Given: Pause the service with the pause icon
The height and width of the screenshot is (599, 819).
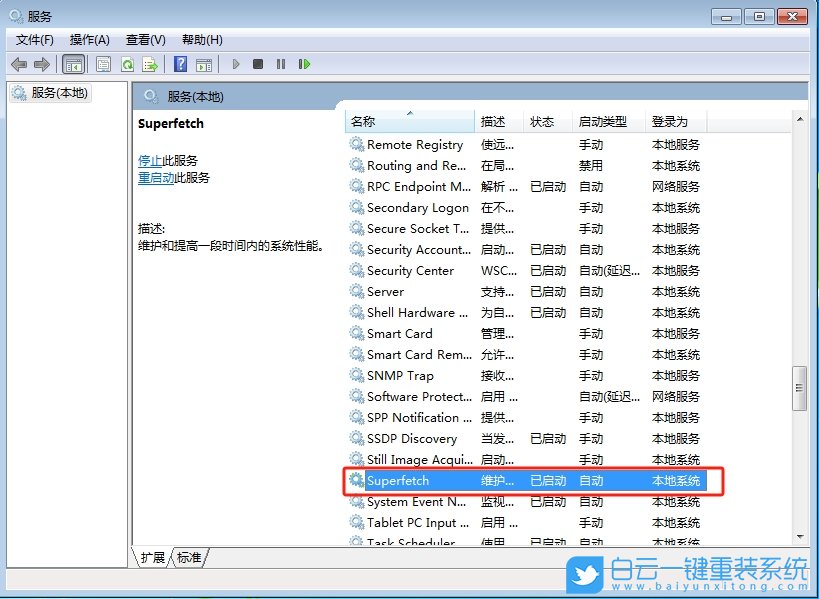Looking at the screenshot, I should click(283, 64).
